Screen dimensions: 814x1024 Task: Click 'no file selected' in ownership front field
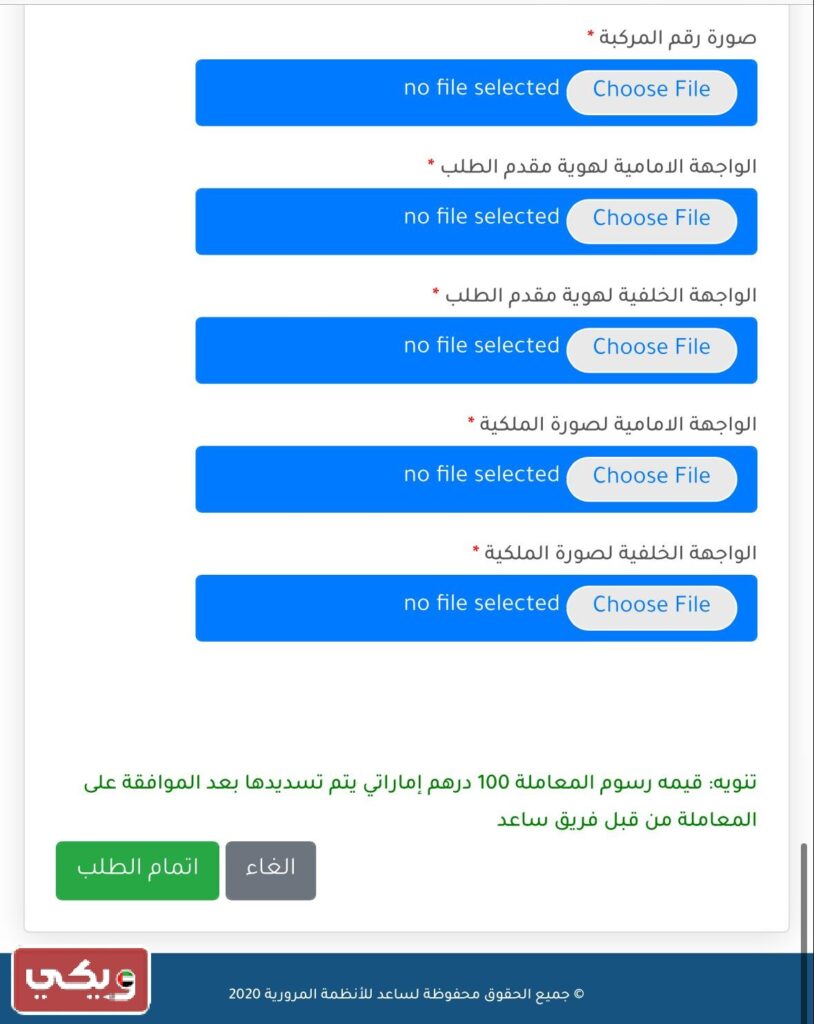[481, 476]
